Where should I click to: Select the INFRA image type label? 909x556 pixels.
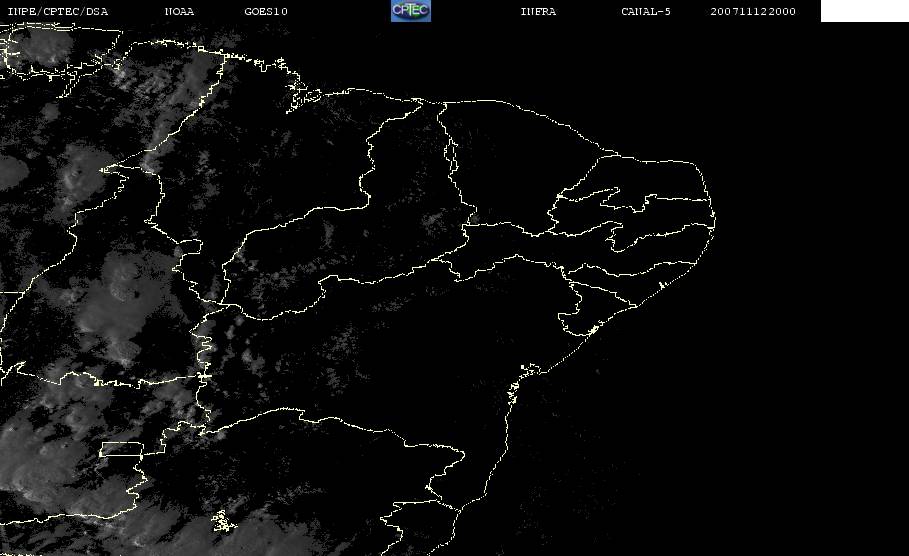pyautogui.click(x=538, y=12)
